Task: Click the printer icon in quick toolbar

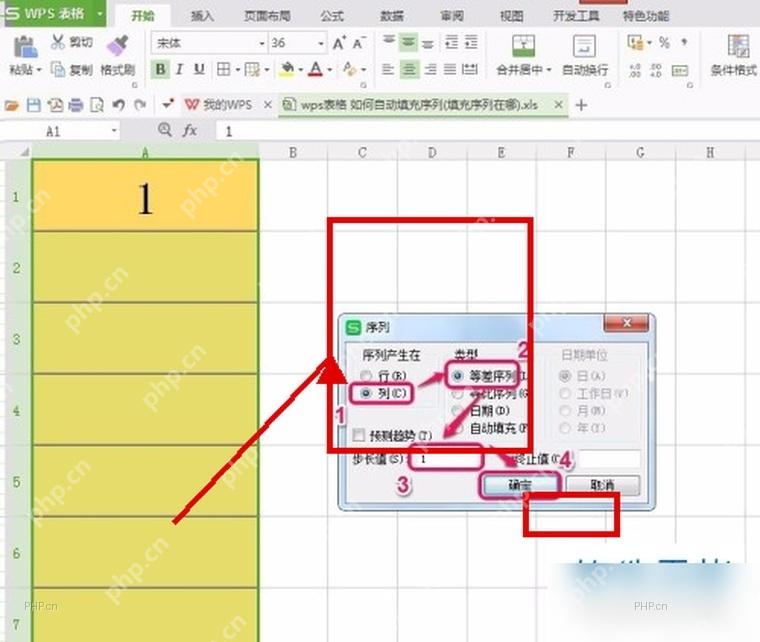Action: click(x=76, y=105)
